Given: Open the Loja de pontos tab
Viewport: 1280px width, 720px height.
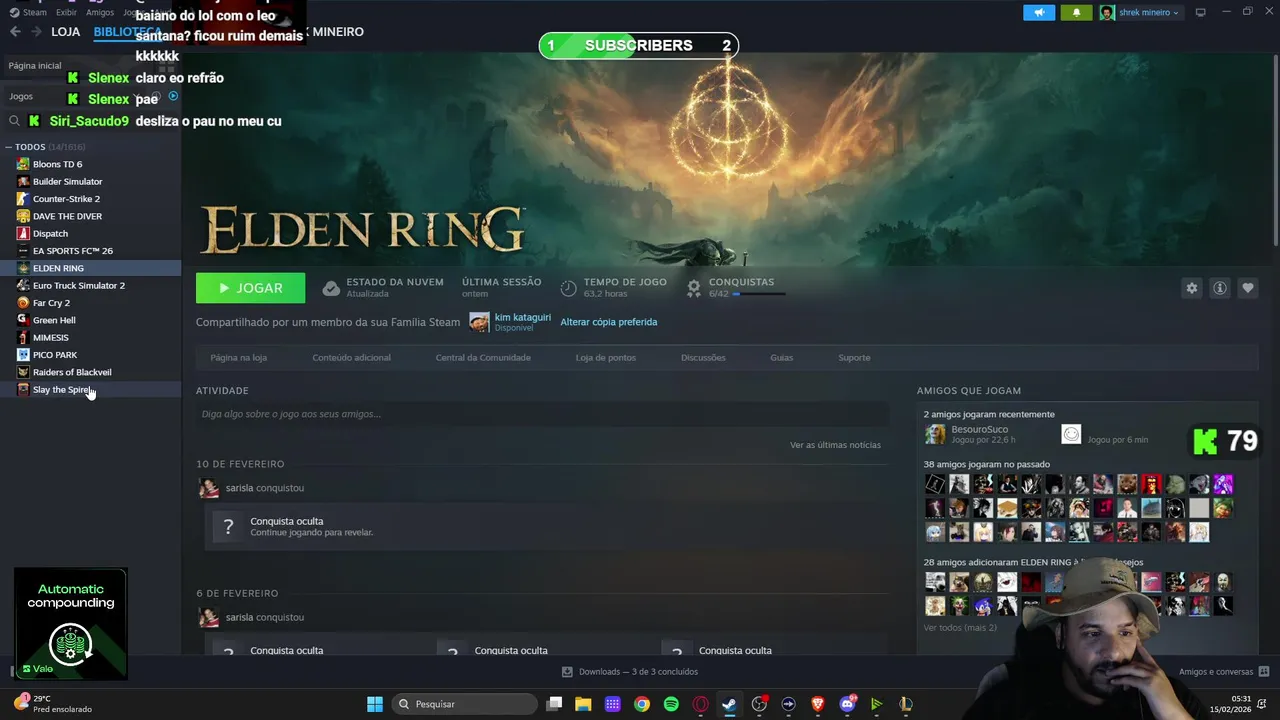Looking at the screenshot, I should (605, 357).
